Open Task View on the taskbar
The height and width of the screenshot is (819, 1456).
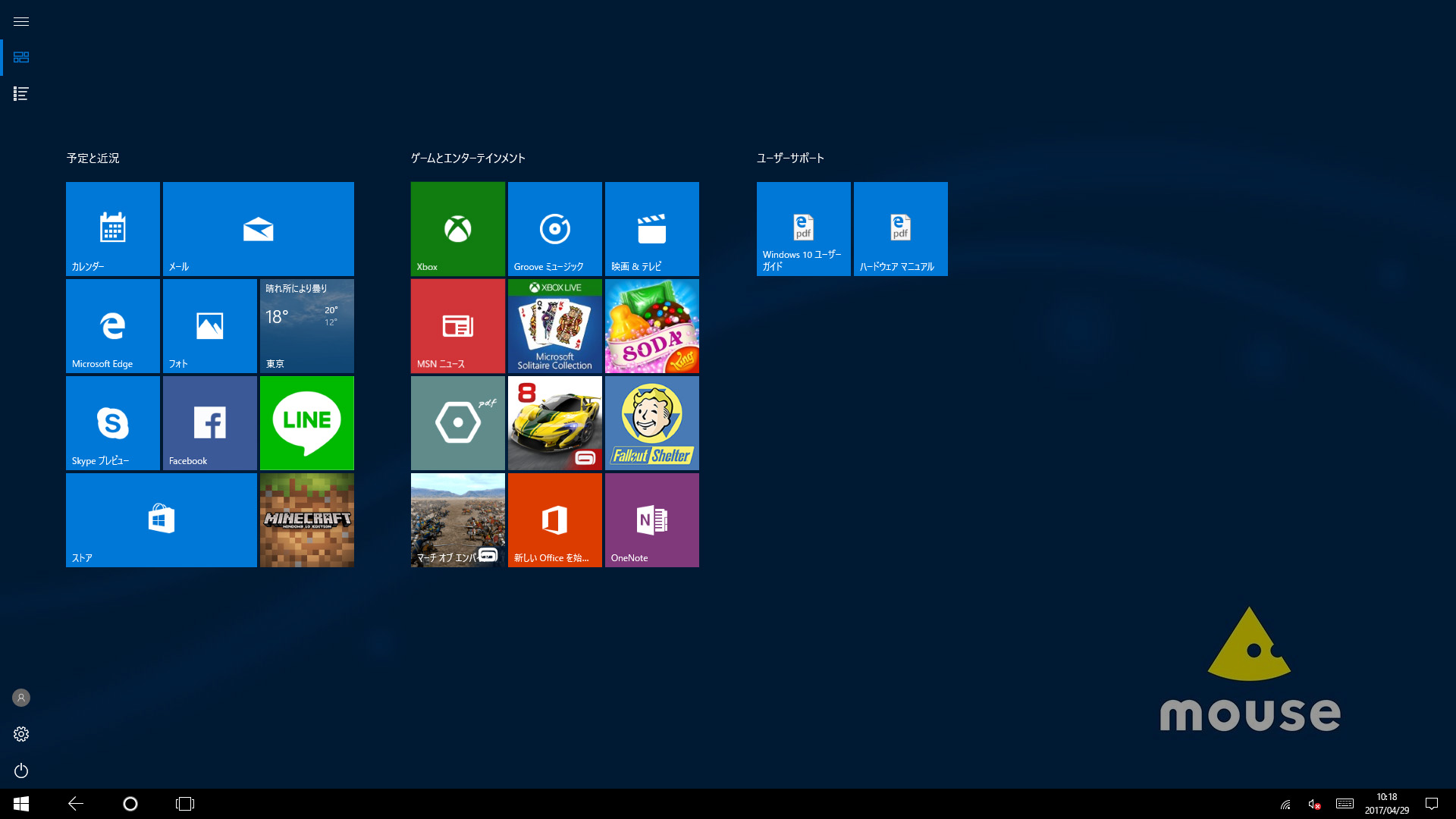click(184, 803)
